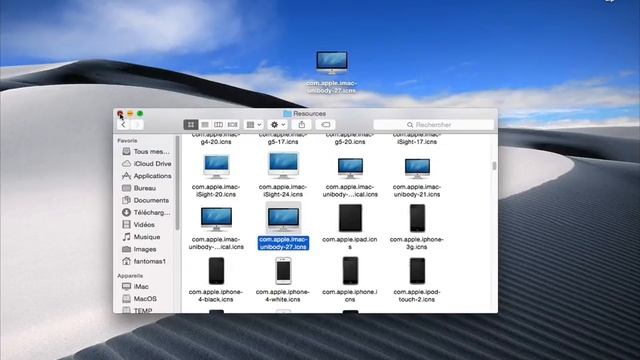Select com.apple.iphone-3g.icns icon
Screen dimensions: 640x360
pos(417,218)
